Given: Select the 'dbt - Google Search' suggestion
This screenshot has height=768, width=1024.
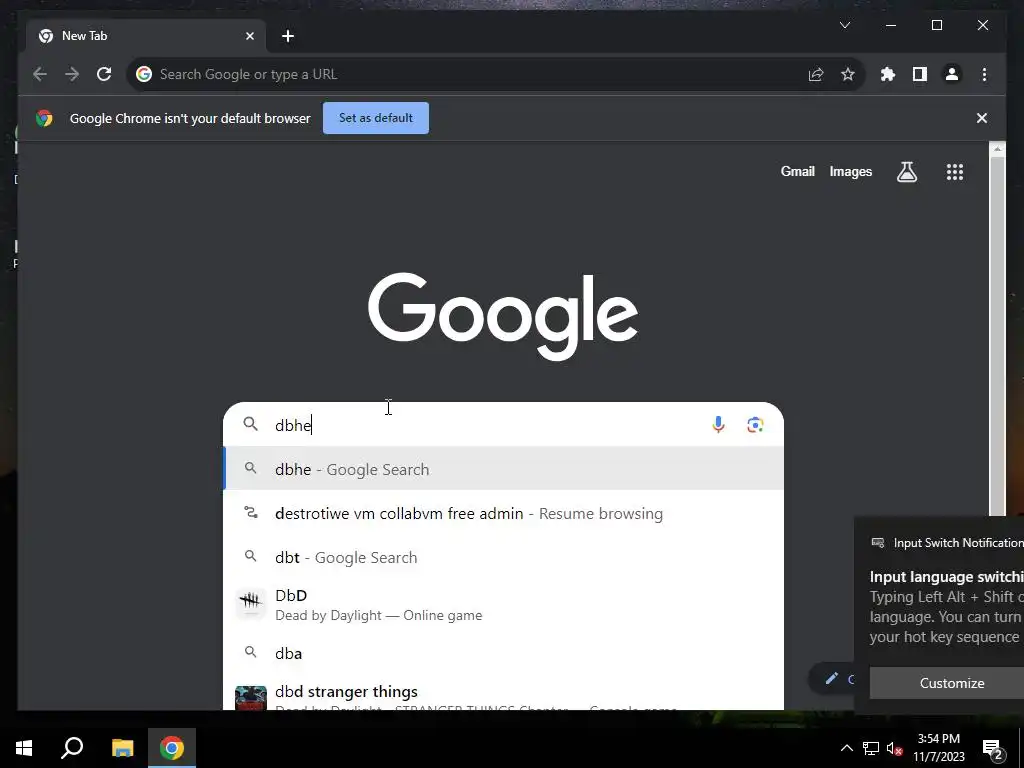Looking at the screenshot, I should (x=503, y=557).
